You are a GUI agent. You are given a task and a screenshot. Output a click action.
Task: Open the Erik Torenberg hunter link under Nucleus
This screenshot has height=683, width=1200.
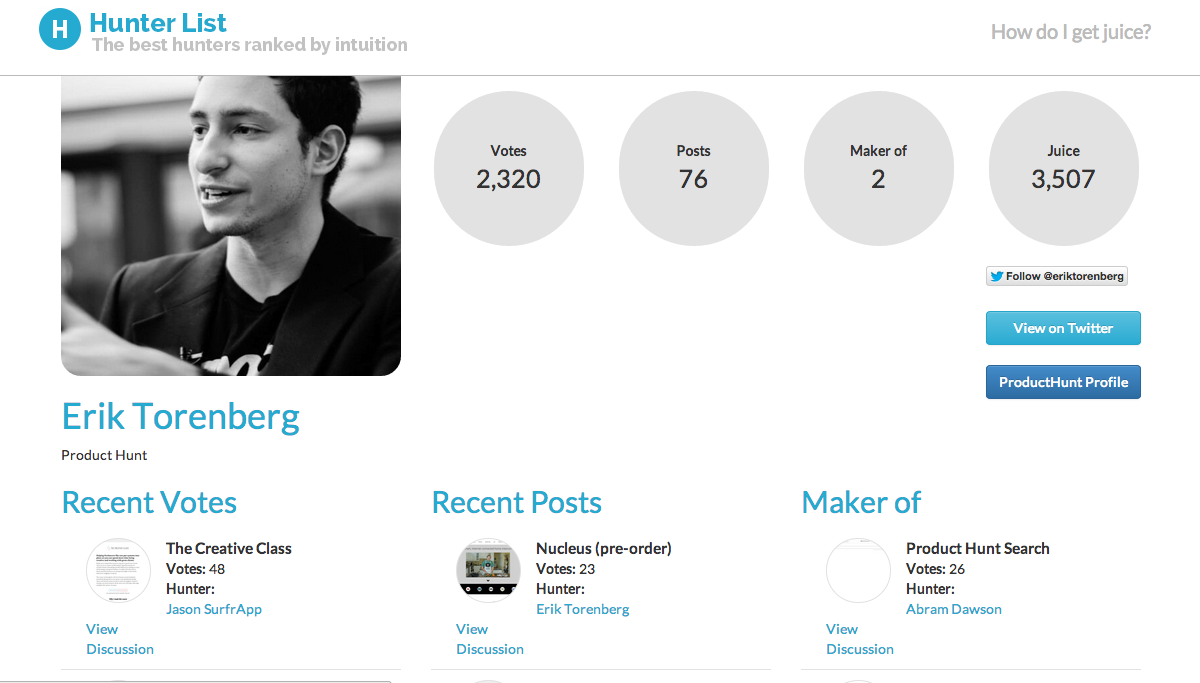(583, 609)
